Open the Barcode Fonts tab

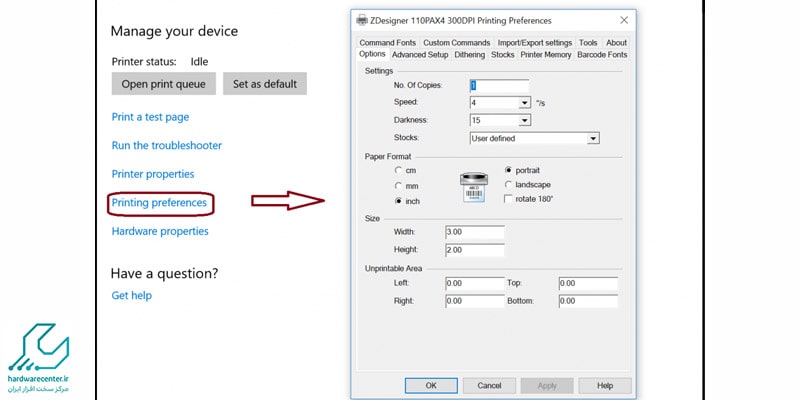point(602,55)
